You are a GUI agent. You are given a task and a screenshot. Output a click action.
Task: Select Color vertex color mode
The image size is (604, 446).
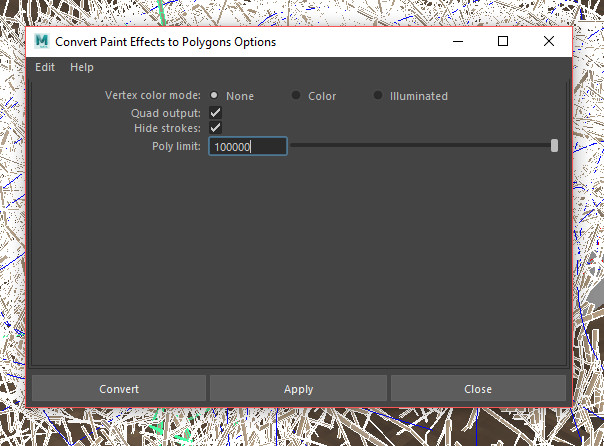[296, 95]
